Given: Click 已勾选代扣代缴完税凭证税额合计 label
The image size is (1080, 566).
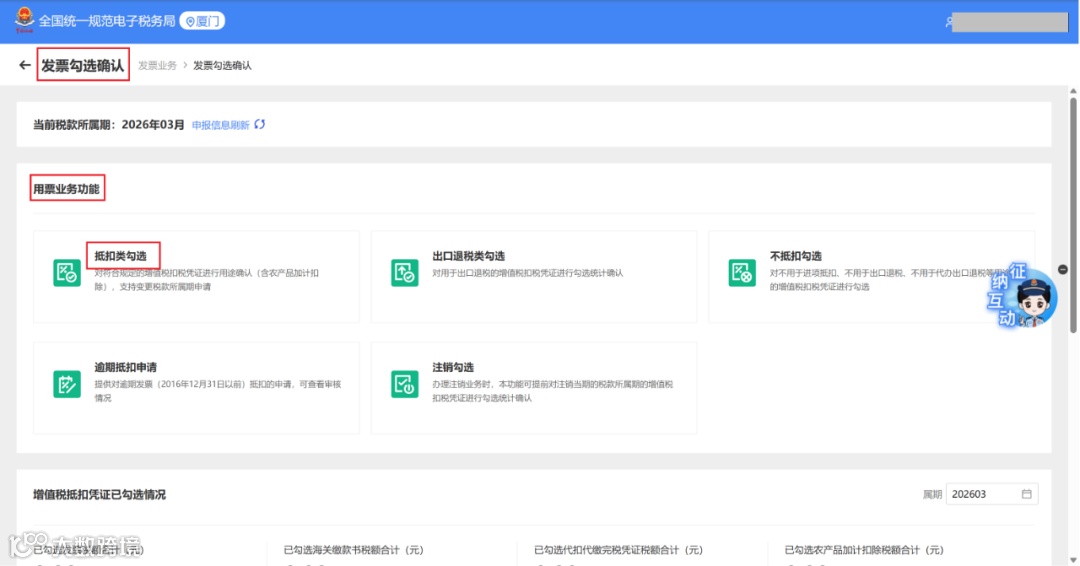Looking at the screenshot, I should pyautogui.click(x=618, y=550).
